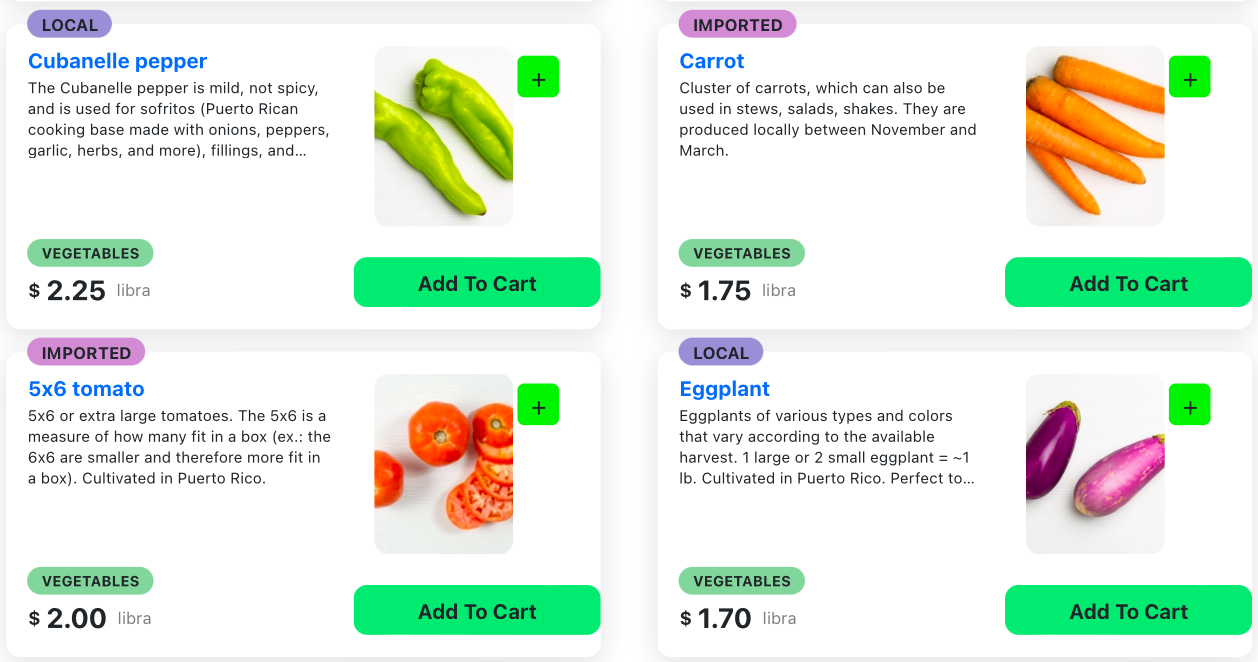This screenshot has height=662, width=1258.
Task: Open the Eggplant product title link
Action: click(725, 389)
